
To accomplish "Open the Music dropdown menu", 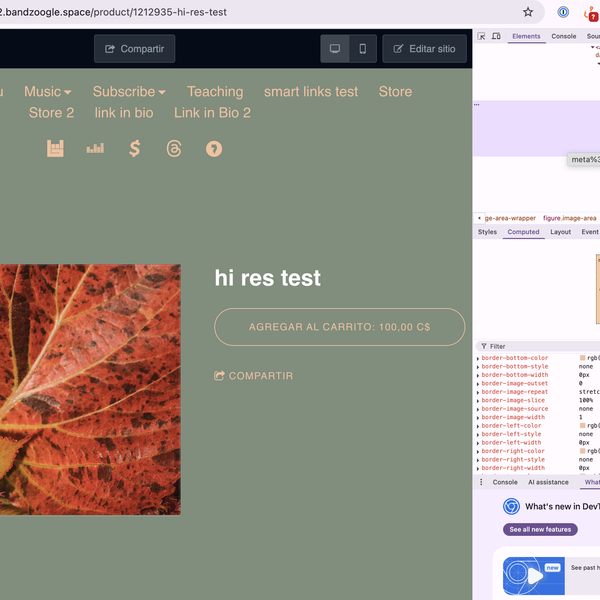I will click(x=47, y=91).
